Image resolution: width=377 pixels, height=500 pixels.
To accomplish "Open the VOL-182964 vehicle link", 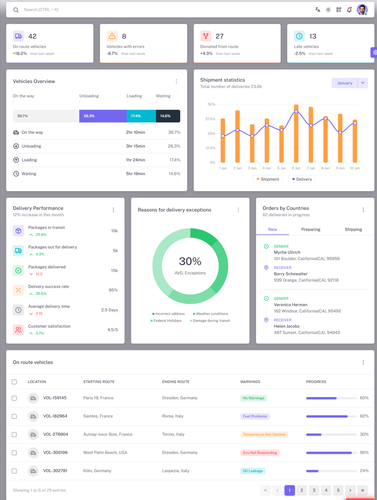I will 55,416.
